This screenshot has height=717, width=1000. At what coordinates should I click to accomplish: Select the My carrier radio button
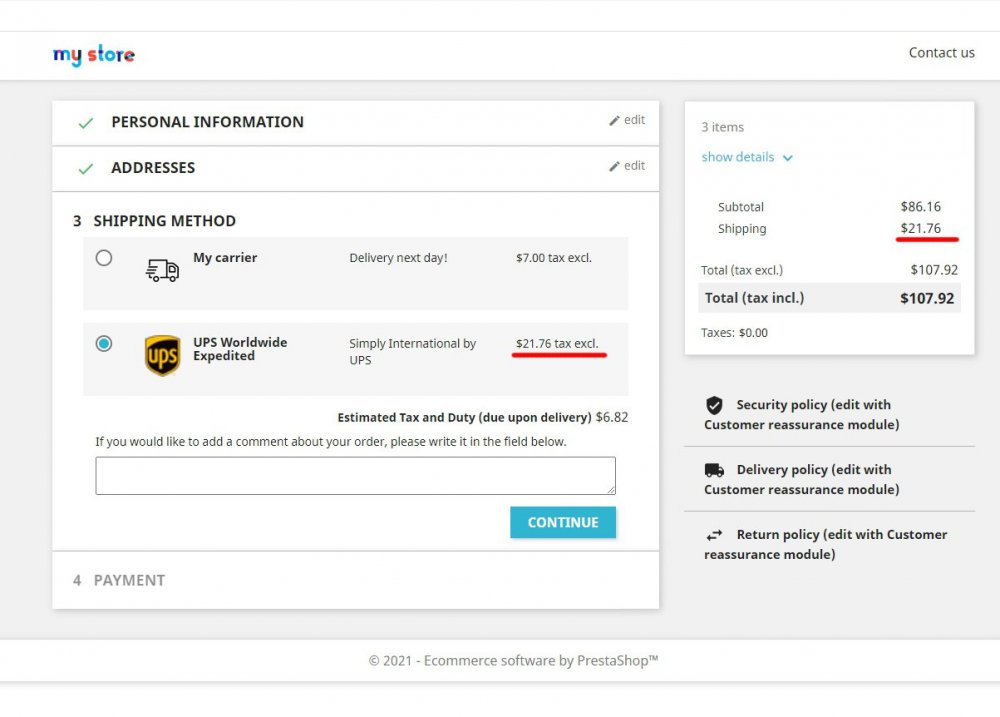pos(104,258)
